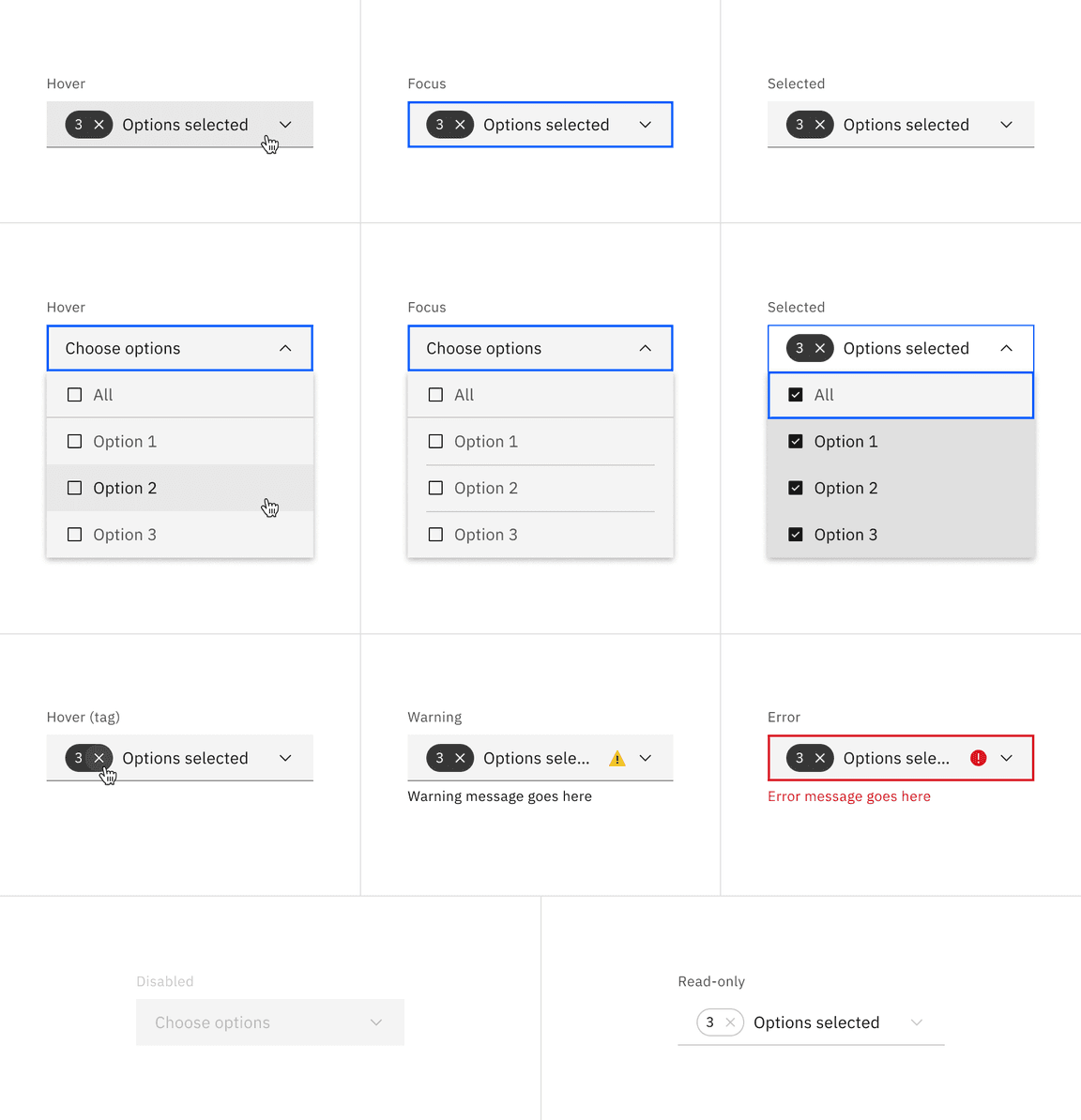Click the X in the open Selected dropdown's tag
The height and width of the screenshot is (1120, 1081).
pos(819,348)
